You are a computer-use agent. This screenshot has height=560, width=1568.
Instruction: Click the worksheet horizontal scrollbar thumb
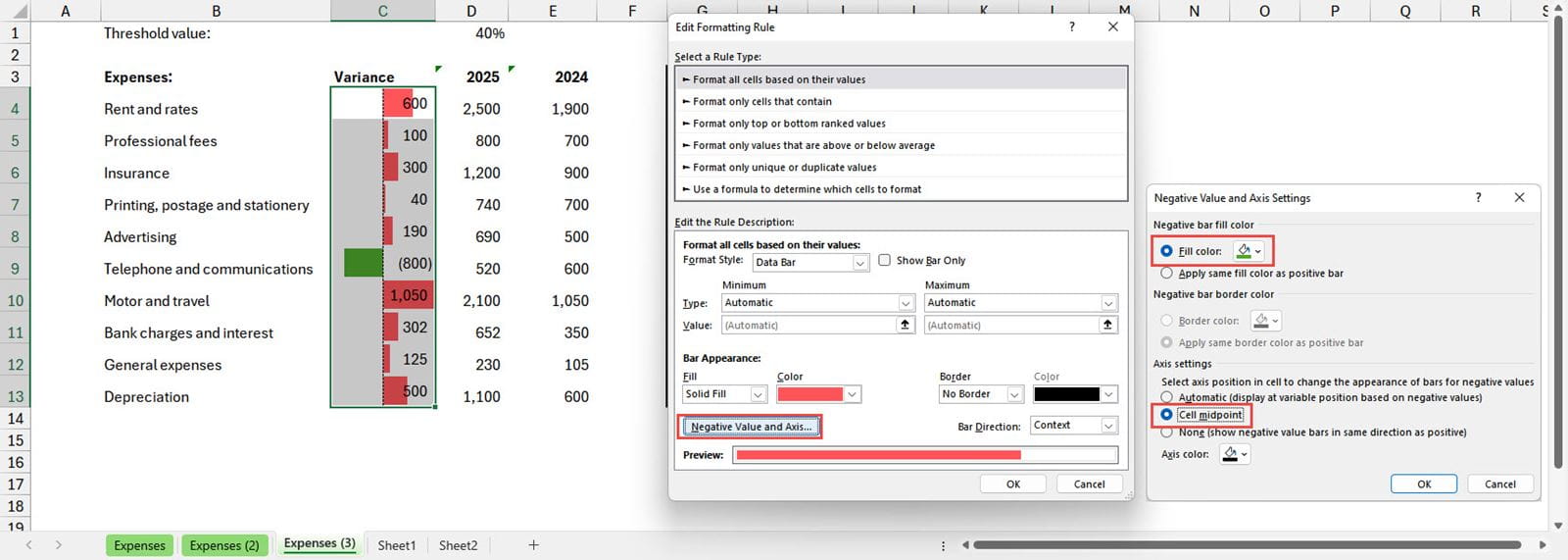pos(1248,545)
